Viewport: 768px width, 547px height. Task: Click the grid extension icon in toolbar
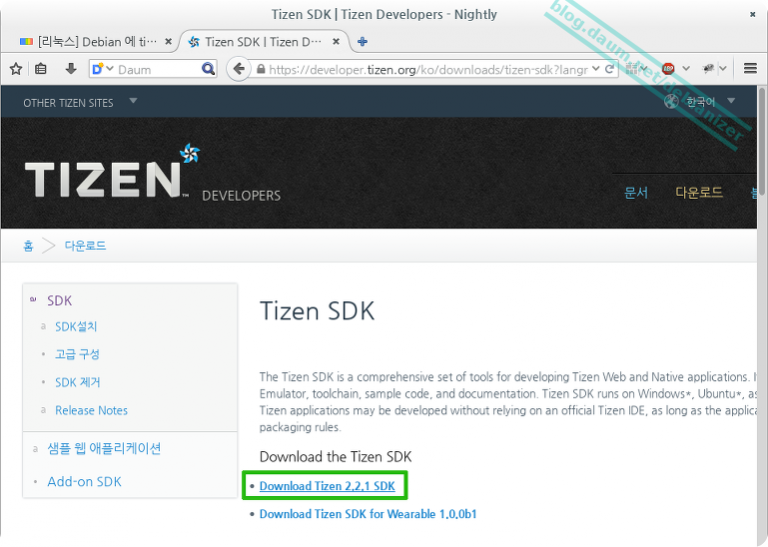[x=632, y=69]
